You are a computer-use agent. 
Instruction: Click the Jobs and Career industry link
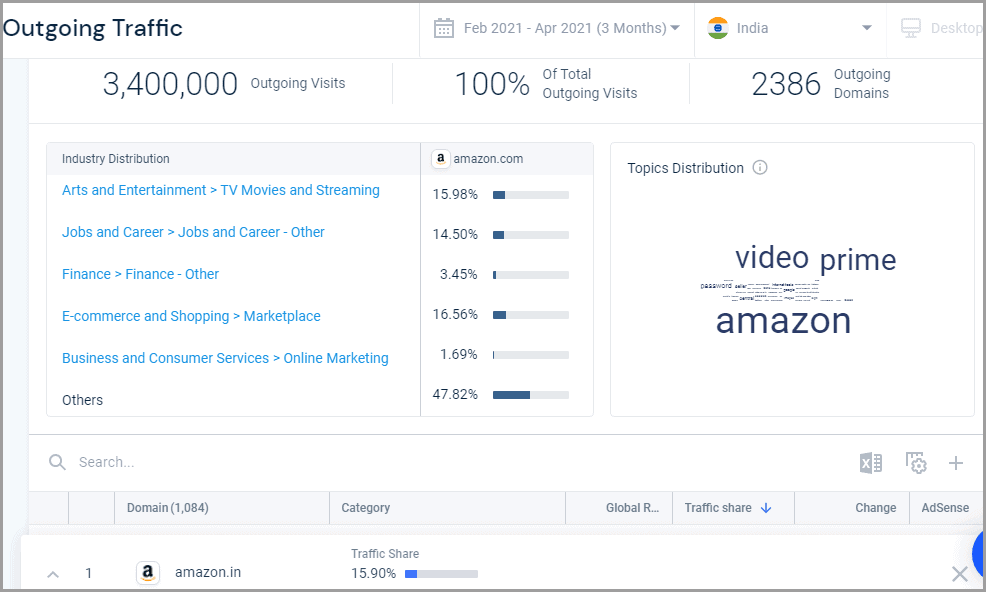[193, 232]
